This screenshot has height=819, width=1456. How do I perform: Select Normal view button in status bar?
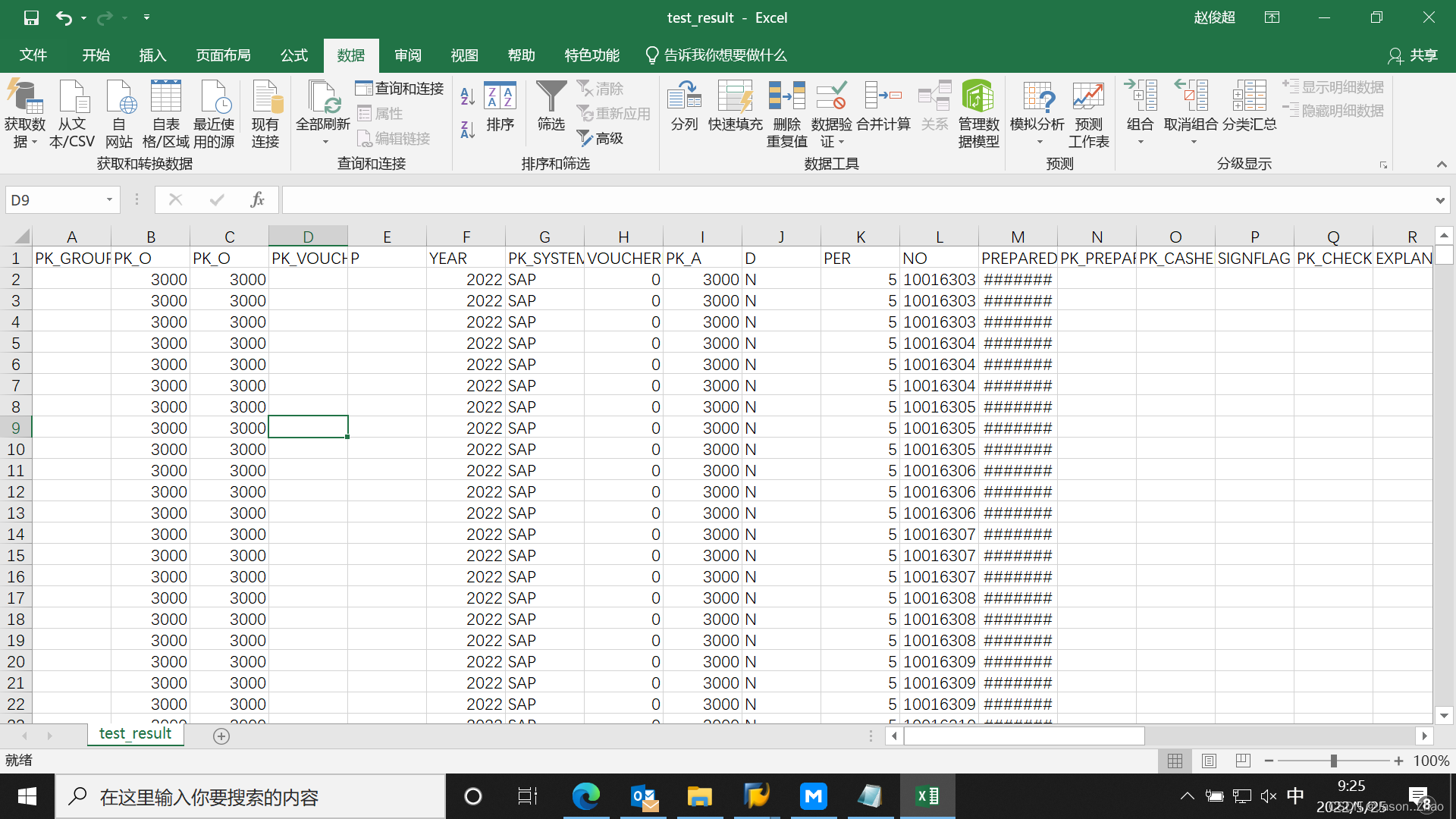pos(1175,761)
